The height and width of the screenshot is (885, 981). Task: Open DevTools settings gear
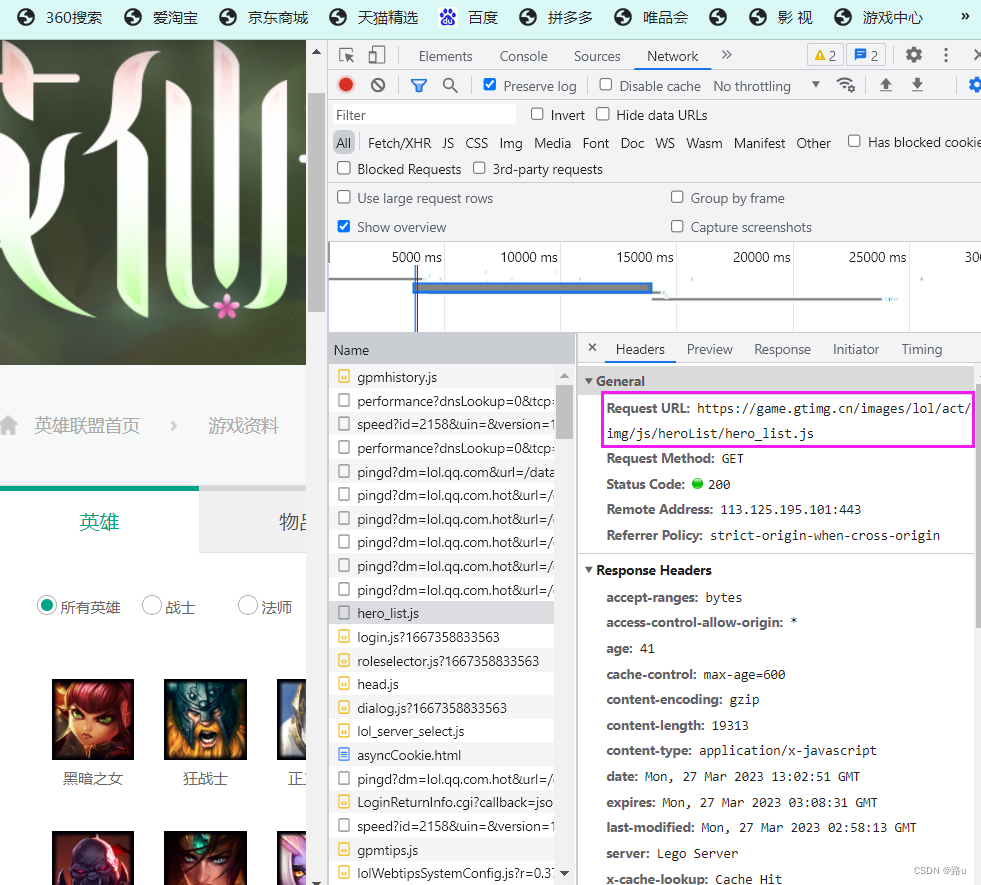tap(913, 56)
